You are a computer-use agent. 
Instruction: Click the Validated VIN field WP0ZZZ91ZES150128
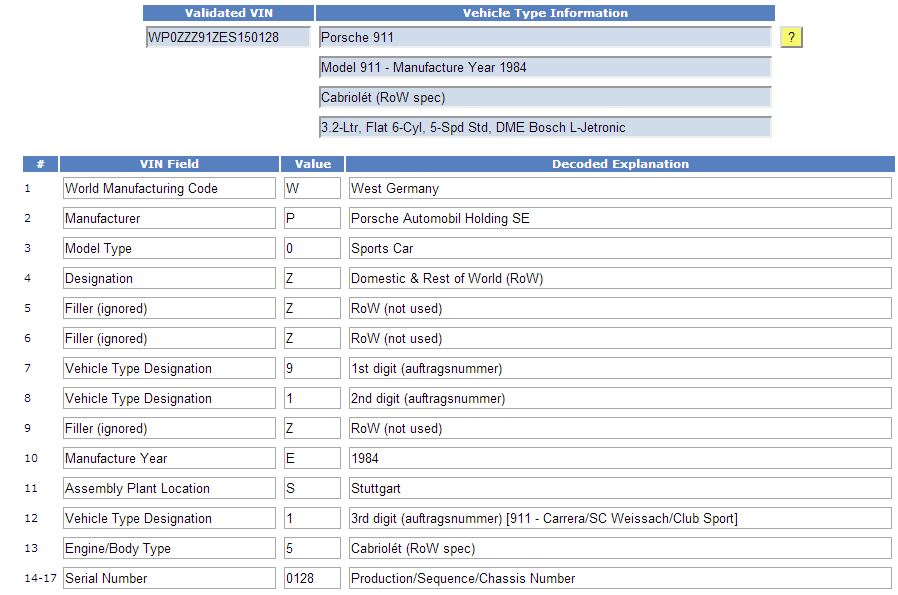tap(228, 37)
